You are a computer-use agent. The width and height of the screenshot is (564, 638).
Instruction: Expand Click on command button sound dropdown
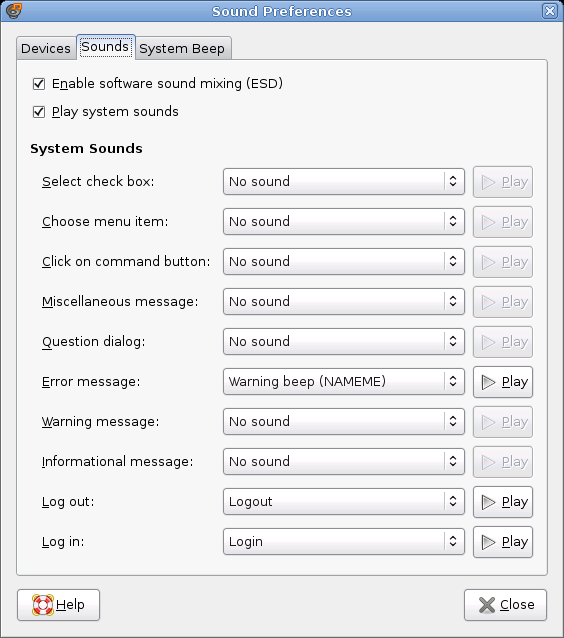[344, 262]
